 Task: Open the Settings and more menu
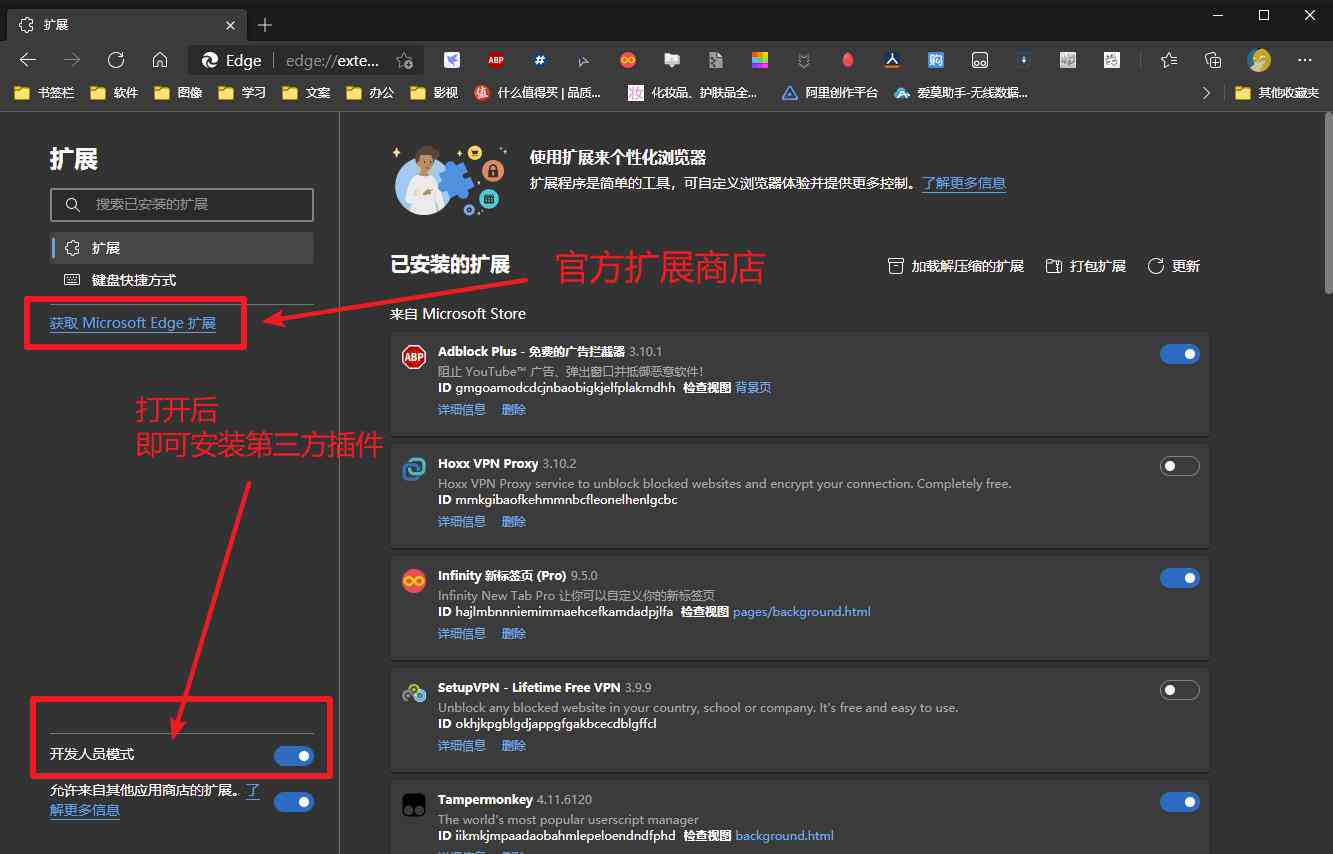(1304, 60)
